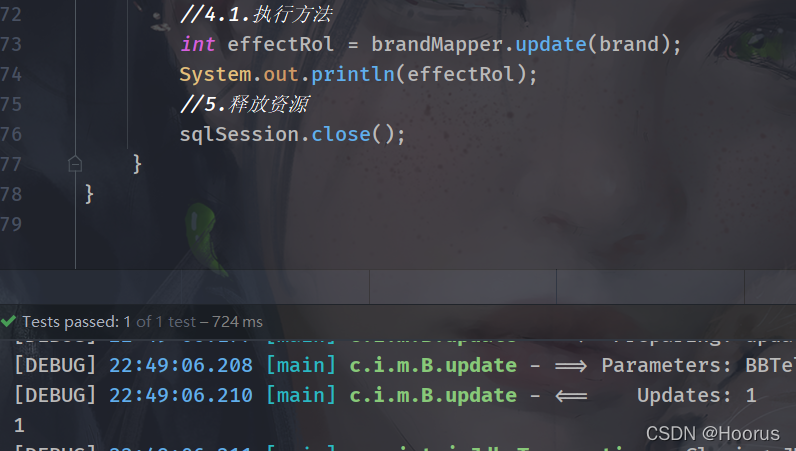Click line number 79 in the gutter

click(x=11, y=224)
